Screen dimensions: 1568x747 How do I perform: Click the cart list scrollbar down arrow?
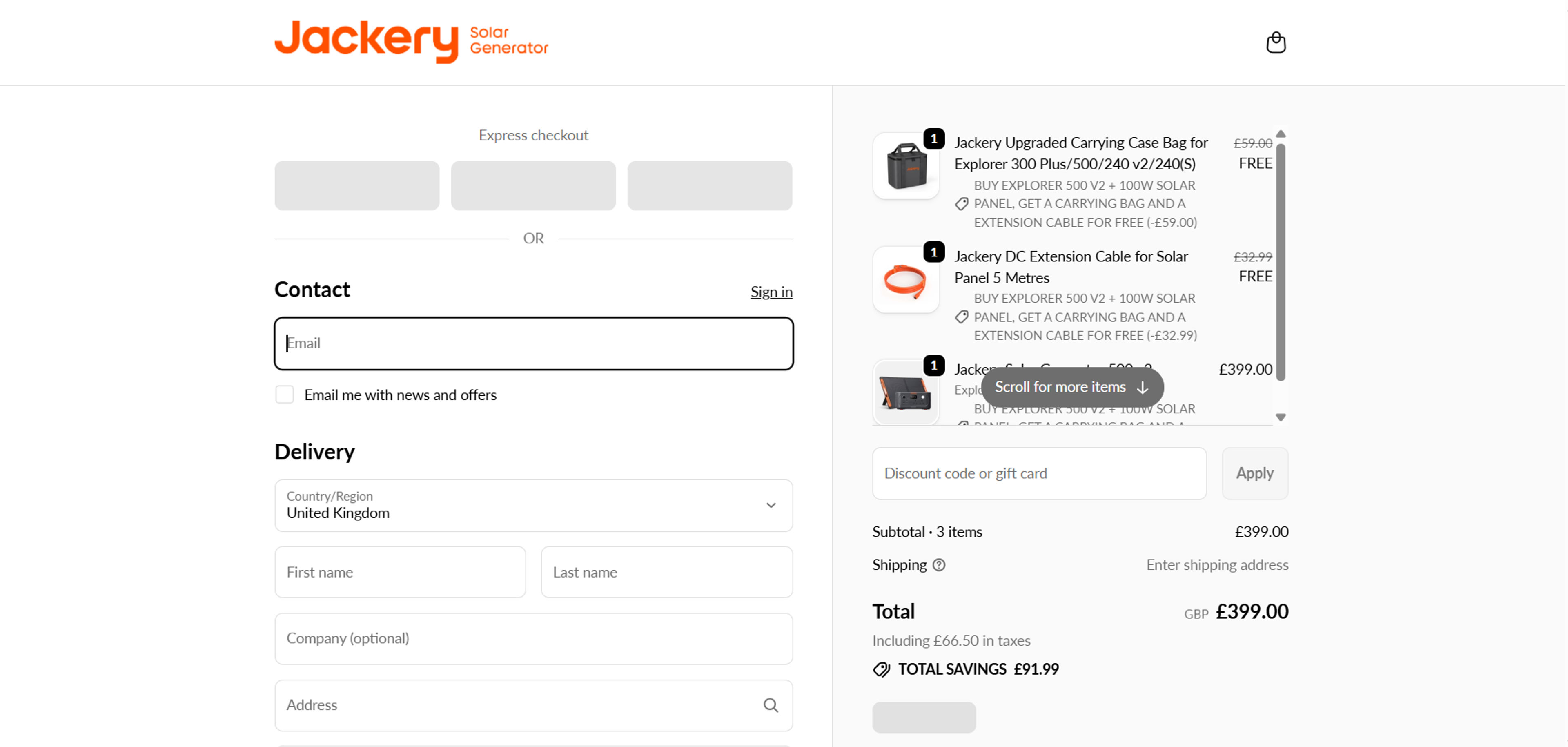1282,417
